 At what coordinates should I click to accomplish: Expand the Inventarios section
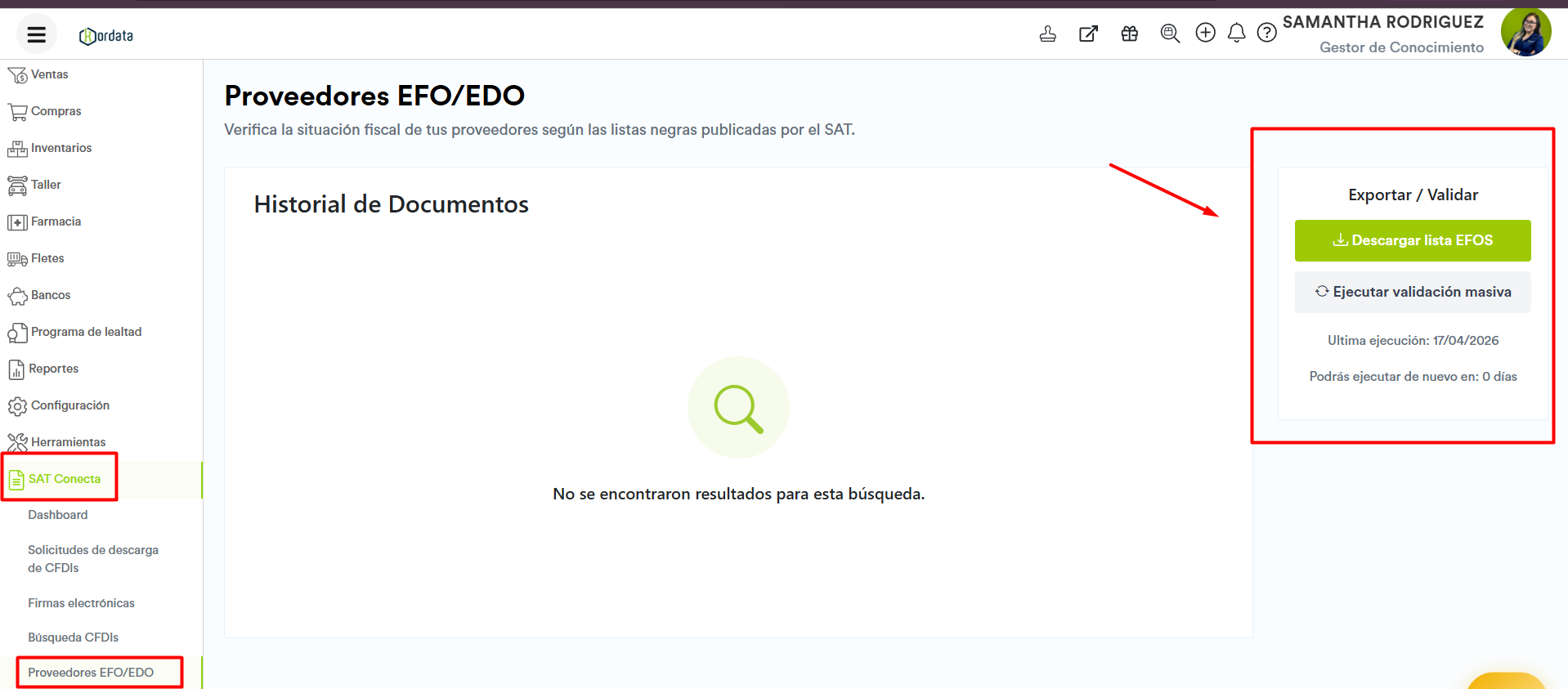[60, 148]
